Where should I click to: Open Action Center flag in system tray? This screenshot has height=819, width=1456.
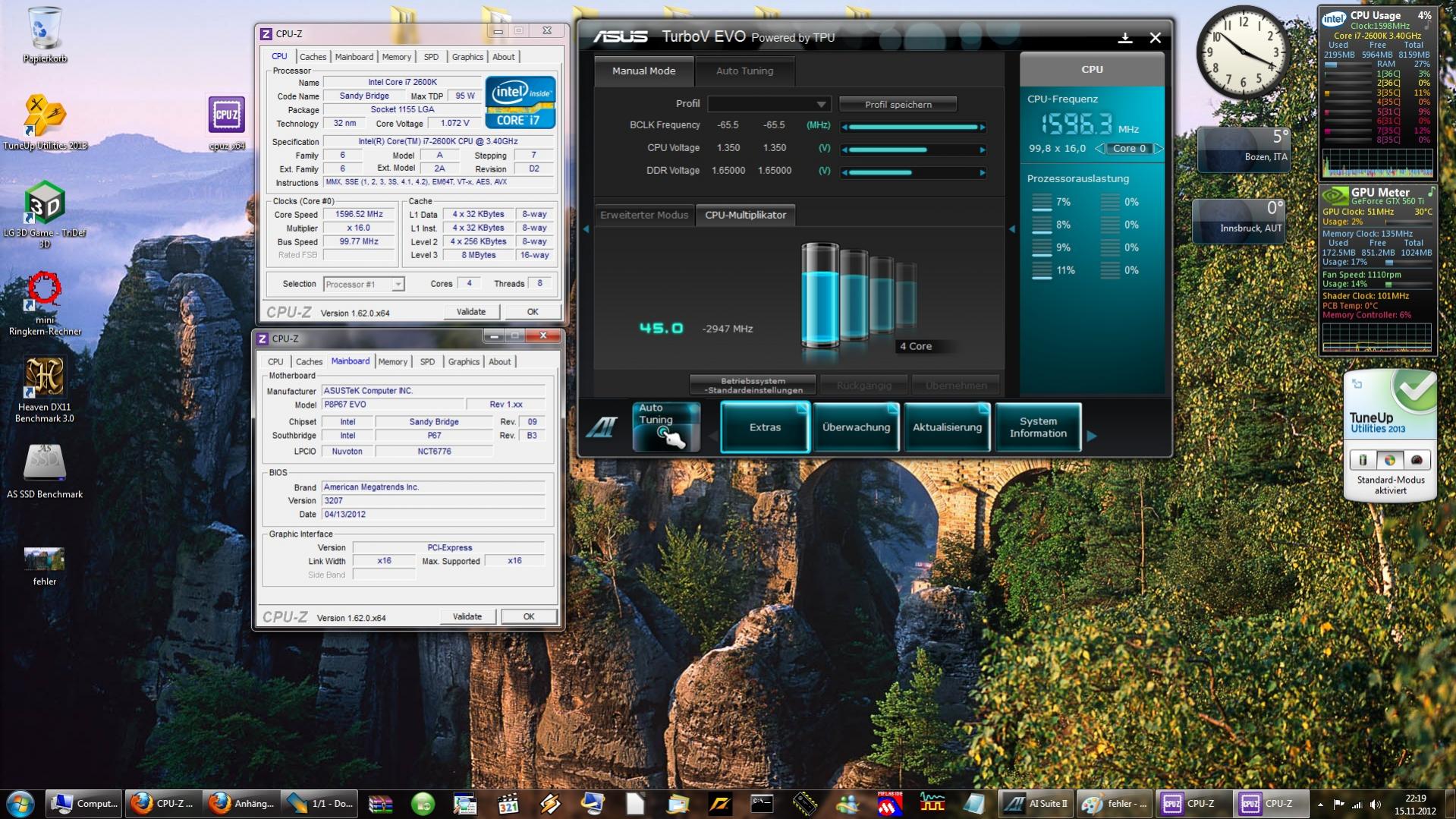(1338, 804)
